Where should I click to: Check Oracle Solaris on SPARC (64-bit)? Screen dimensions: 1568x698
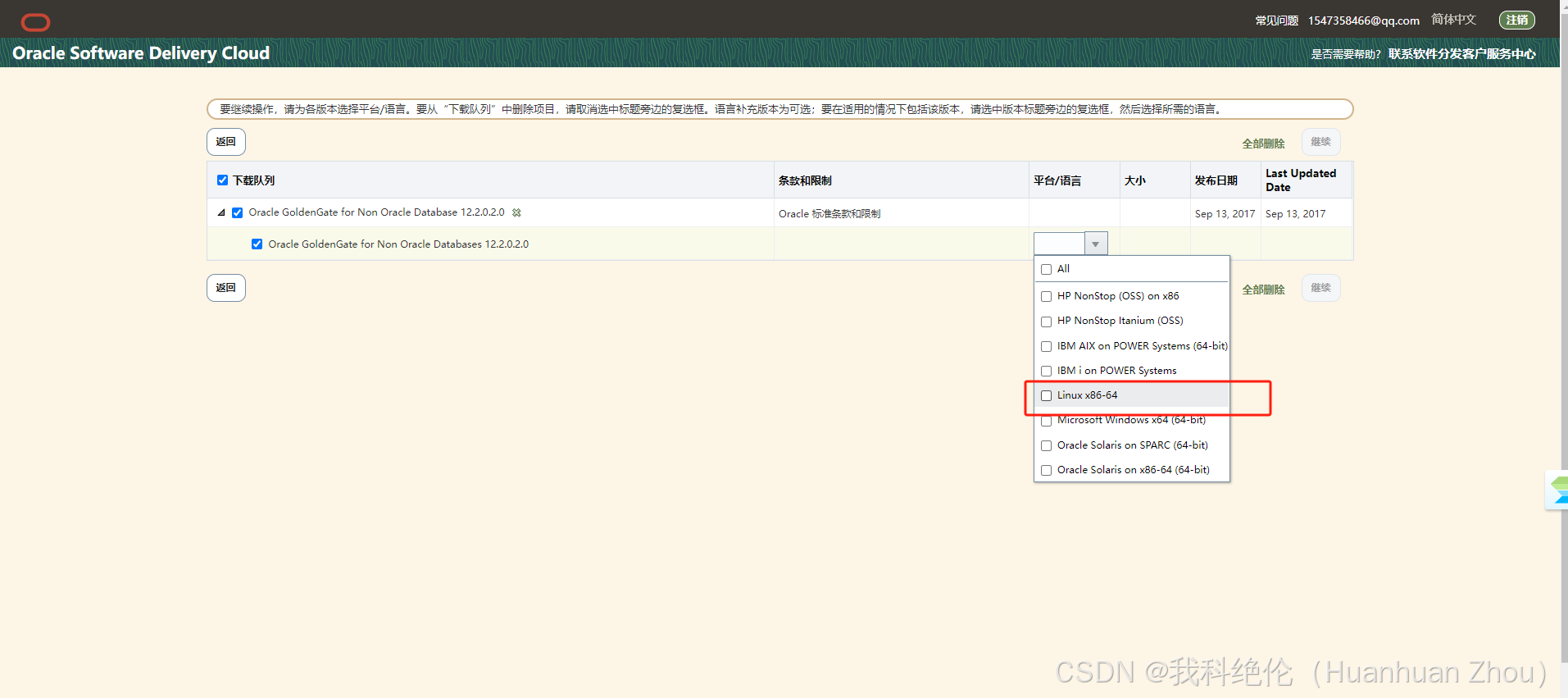pyautogui.click(x=1046, y=445)
